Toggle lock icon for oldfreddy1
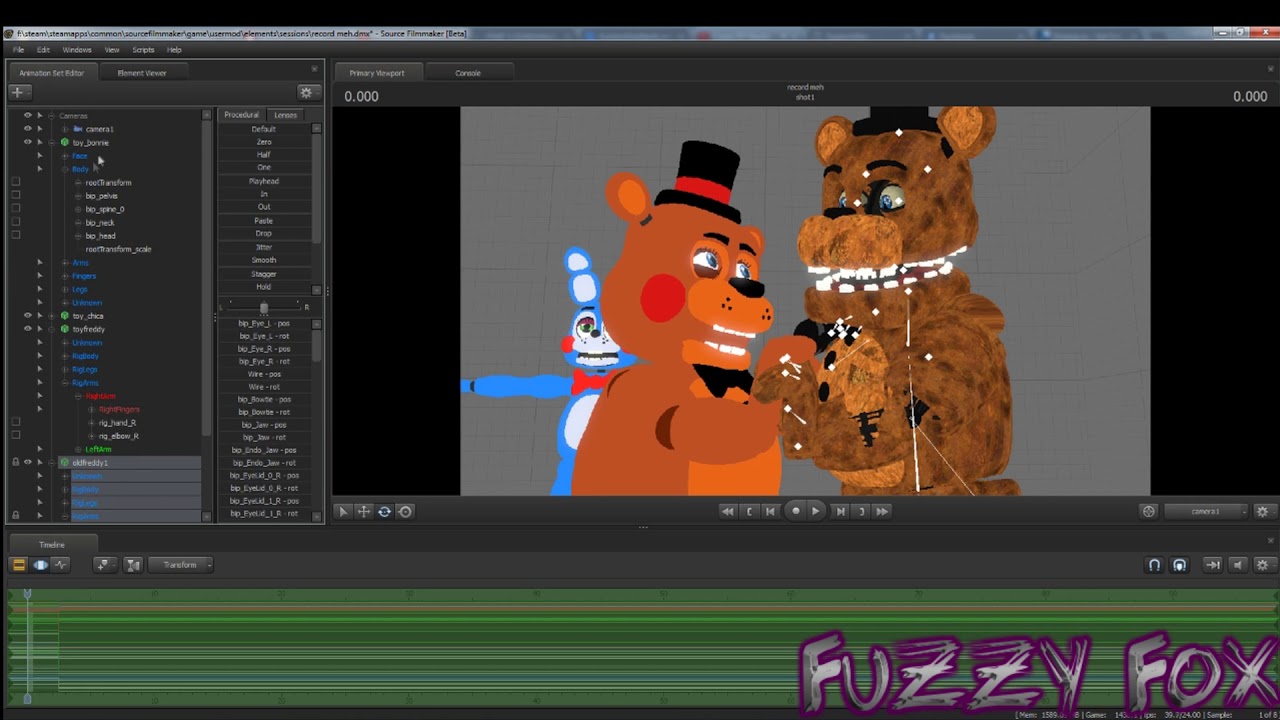 click(15, 462)
